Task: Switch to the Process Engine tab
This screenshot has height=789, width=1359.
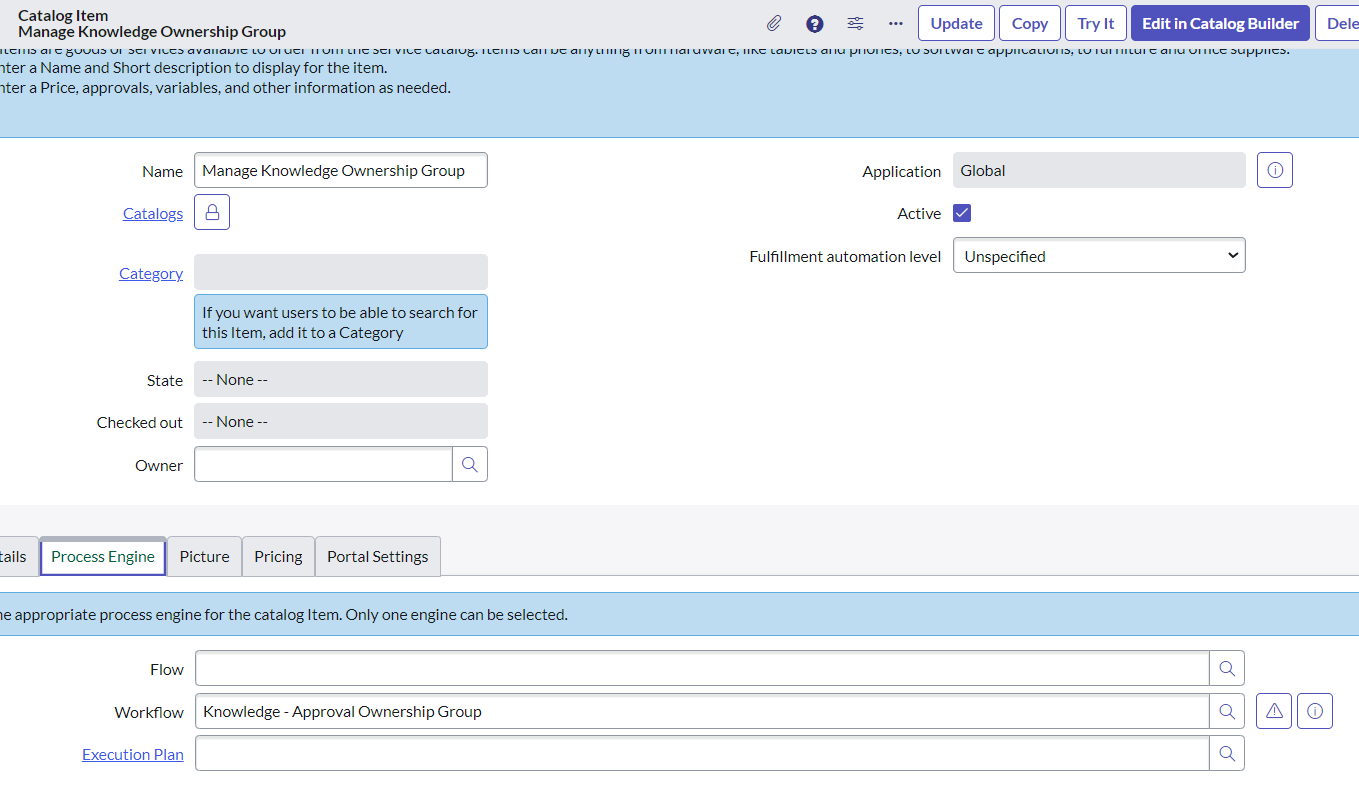Action: point(103,556)
